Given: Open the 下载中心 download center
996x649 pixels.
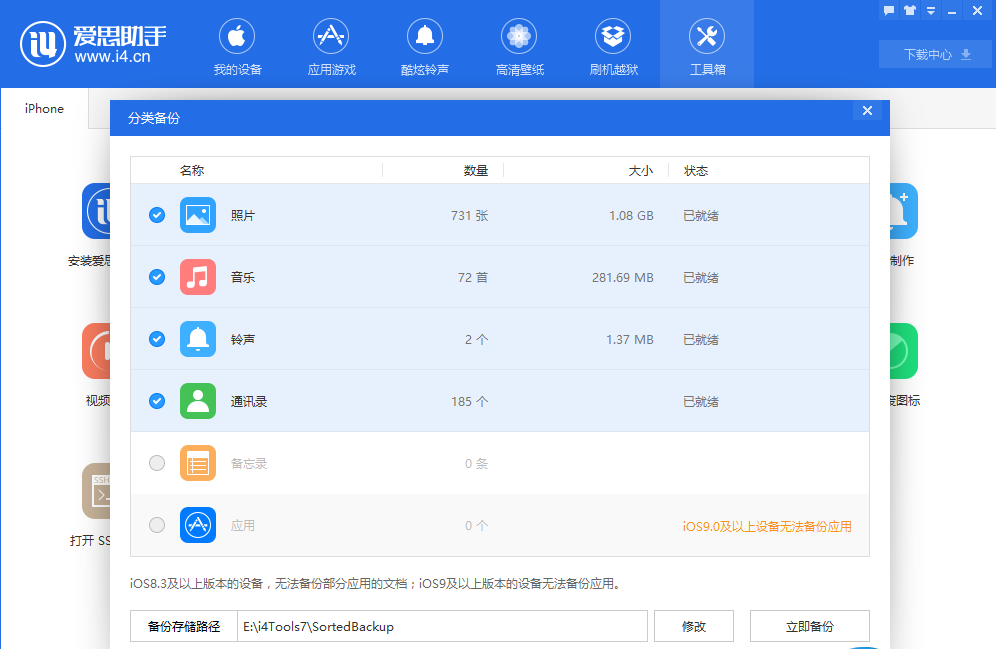Looking at the screenshot, I should point(937,54).
